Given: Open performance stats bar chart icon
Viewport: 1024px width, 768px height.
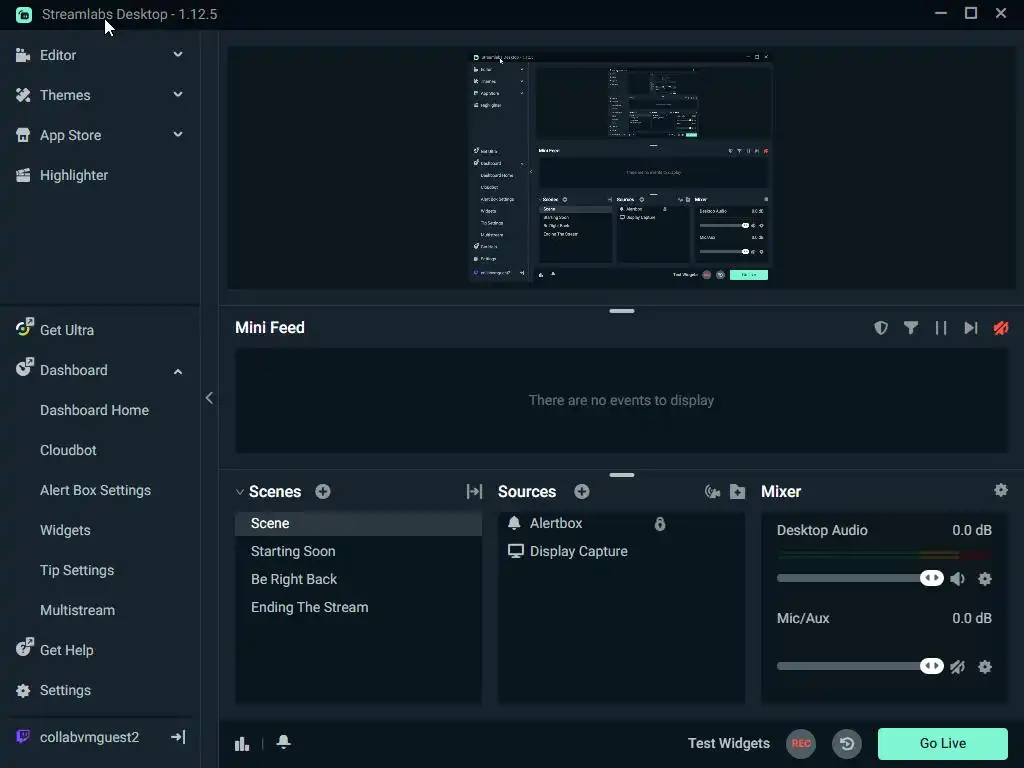Looking at the screenshot, I should [242, 743].
